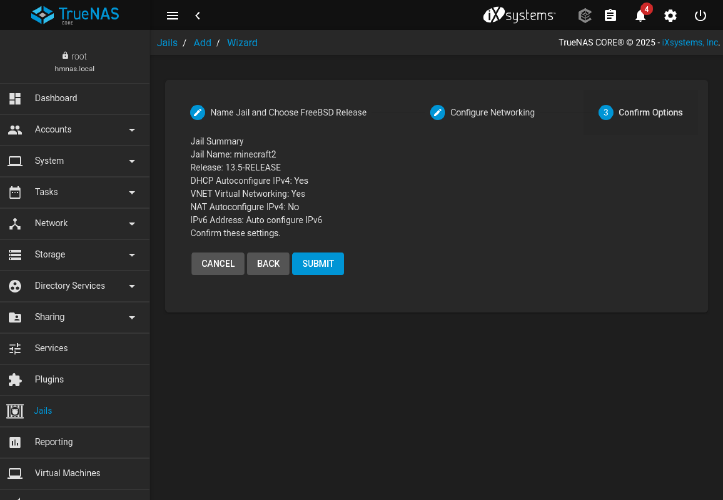Expand the Directory Services menu arrow

click(x=132, y=286)
